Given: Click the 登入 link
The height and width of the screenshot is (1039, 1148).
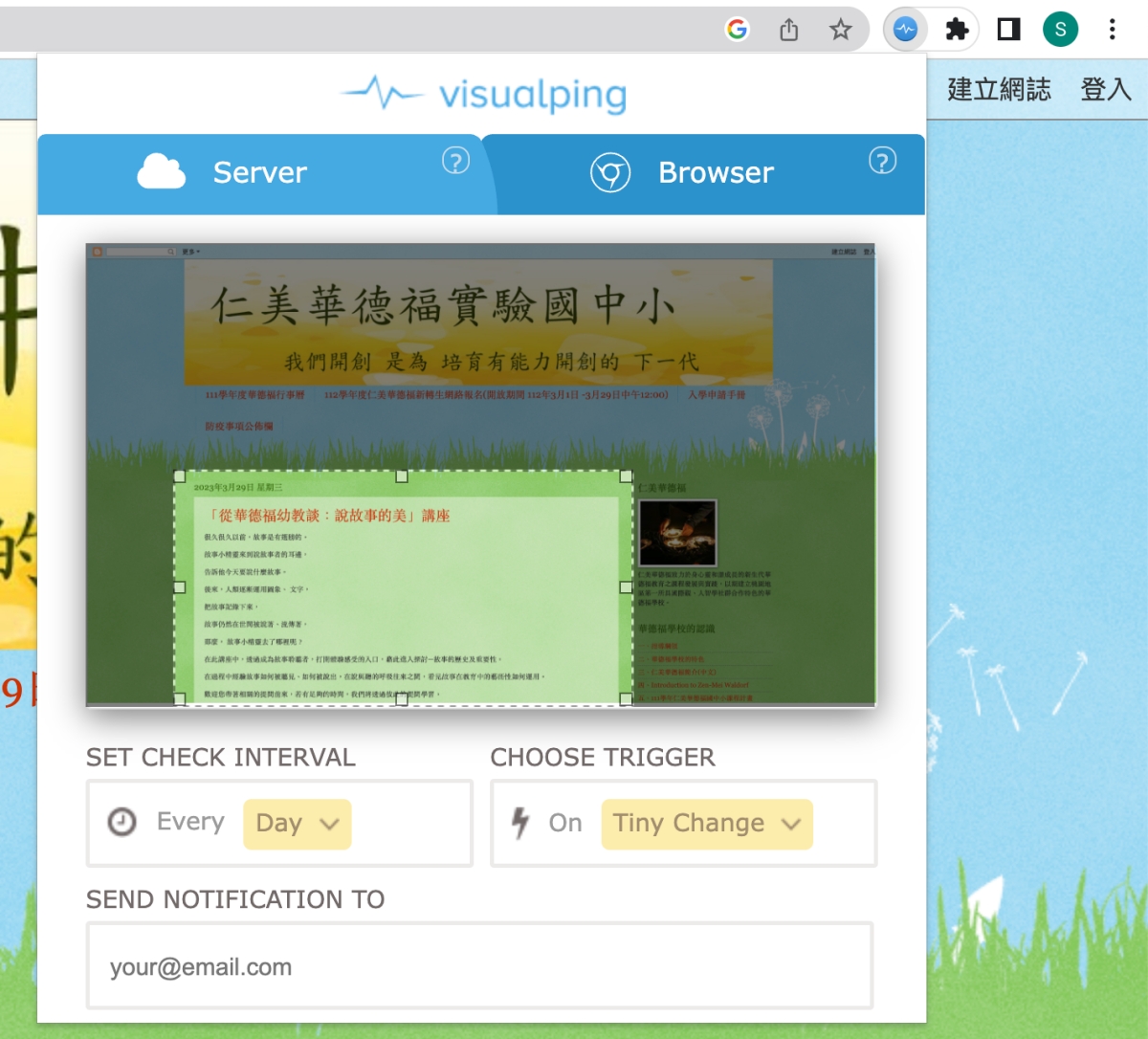Looking at the screenshot, I should (1106, 90).
